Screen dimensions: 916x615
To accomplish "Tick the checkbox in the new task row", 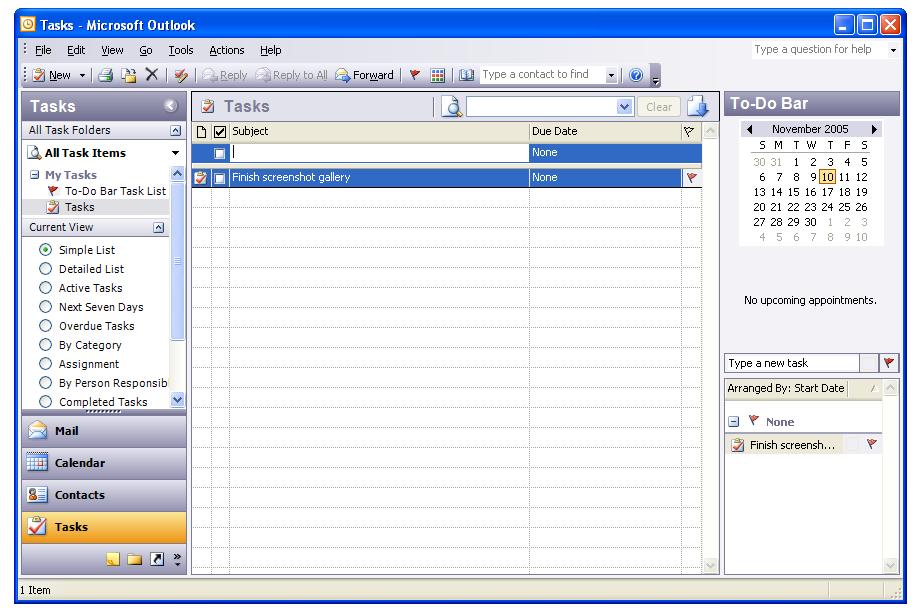I will [220, 154].
